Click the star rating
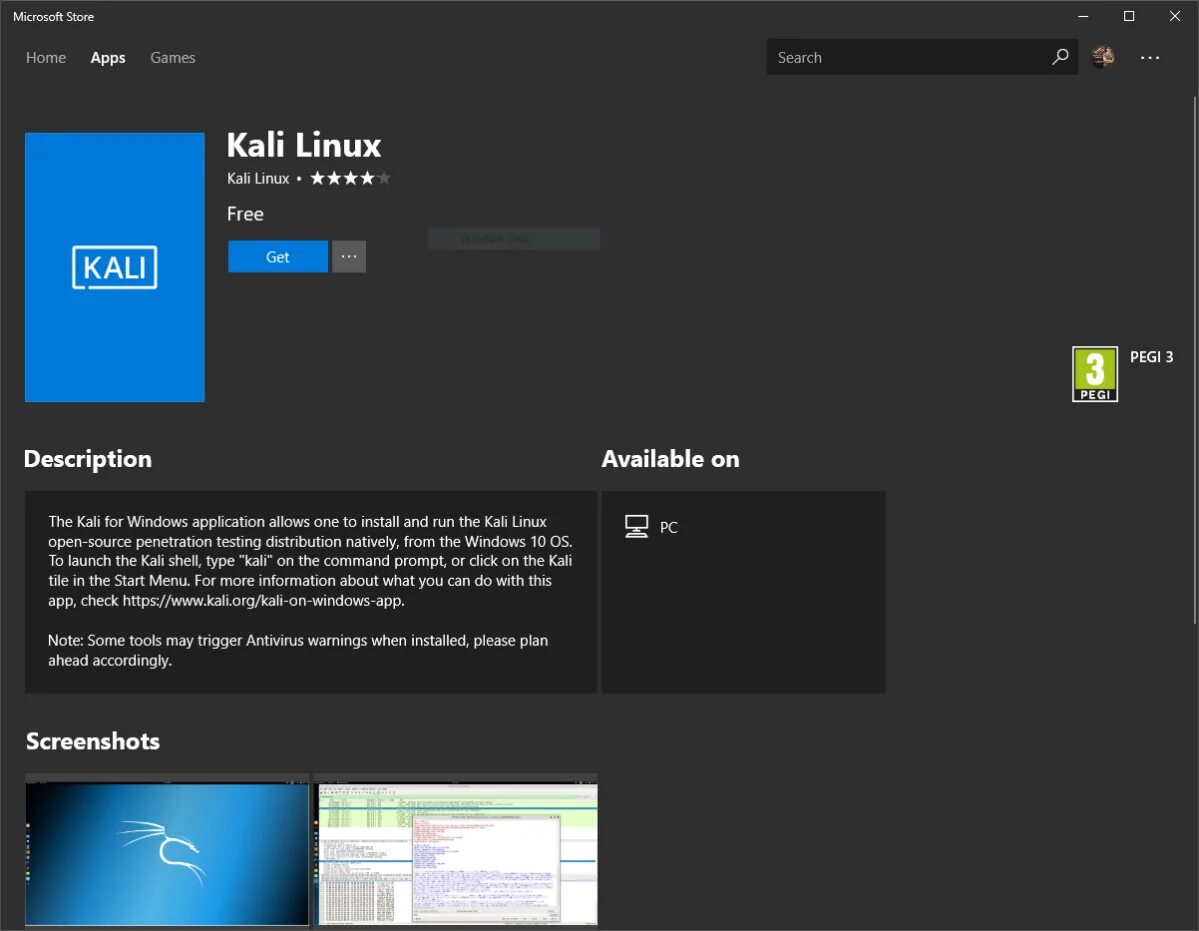 tap(349, 178)
